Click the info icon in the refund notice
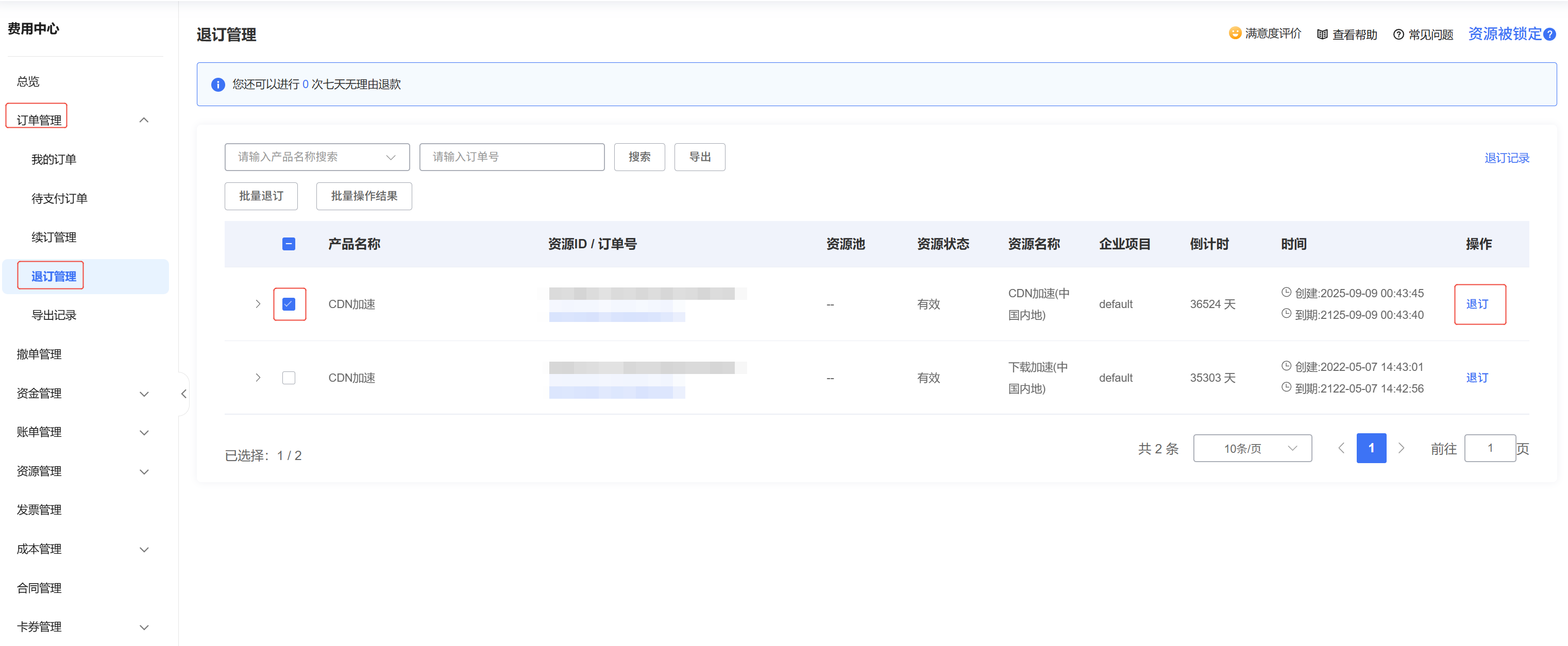This screenshot has width=1568, height=646. pyautogui.click(x=218, y=84)
